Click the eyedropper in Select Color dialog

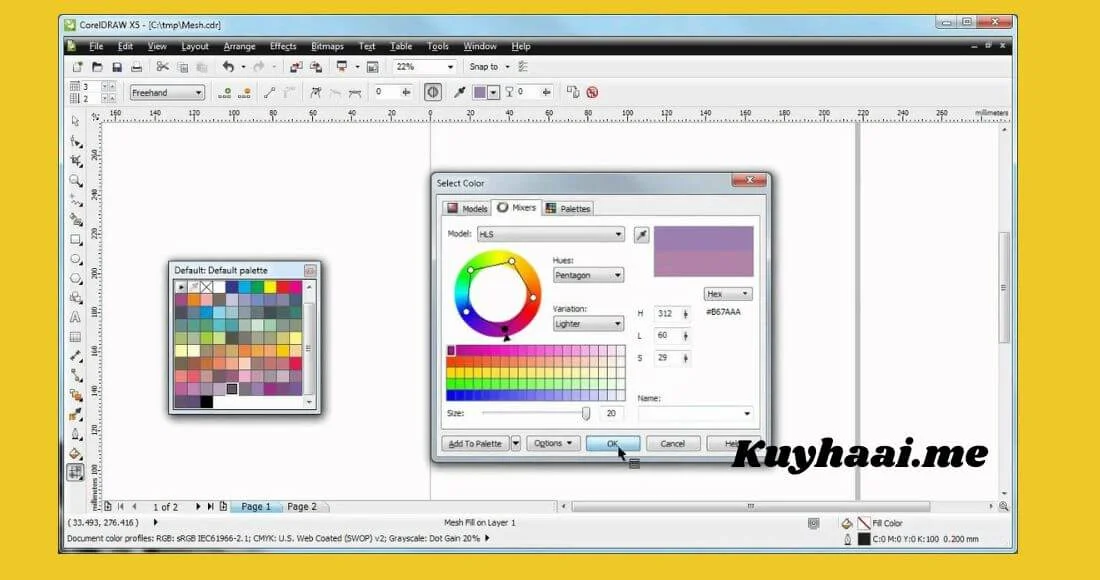[641, 235]
